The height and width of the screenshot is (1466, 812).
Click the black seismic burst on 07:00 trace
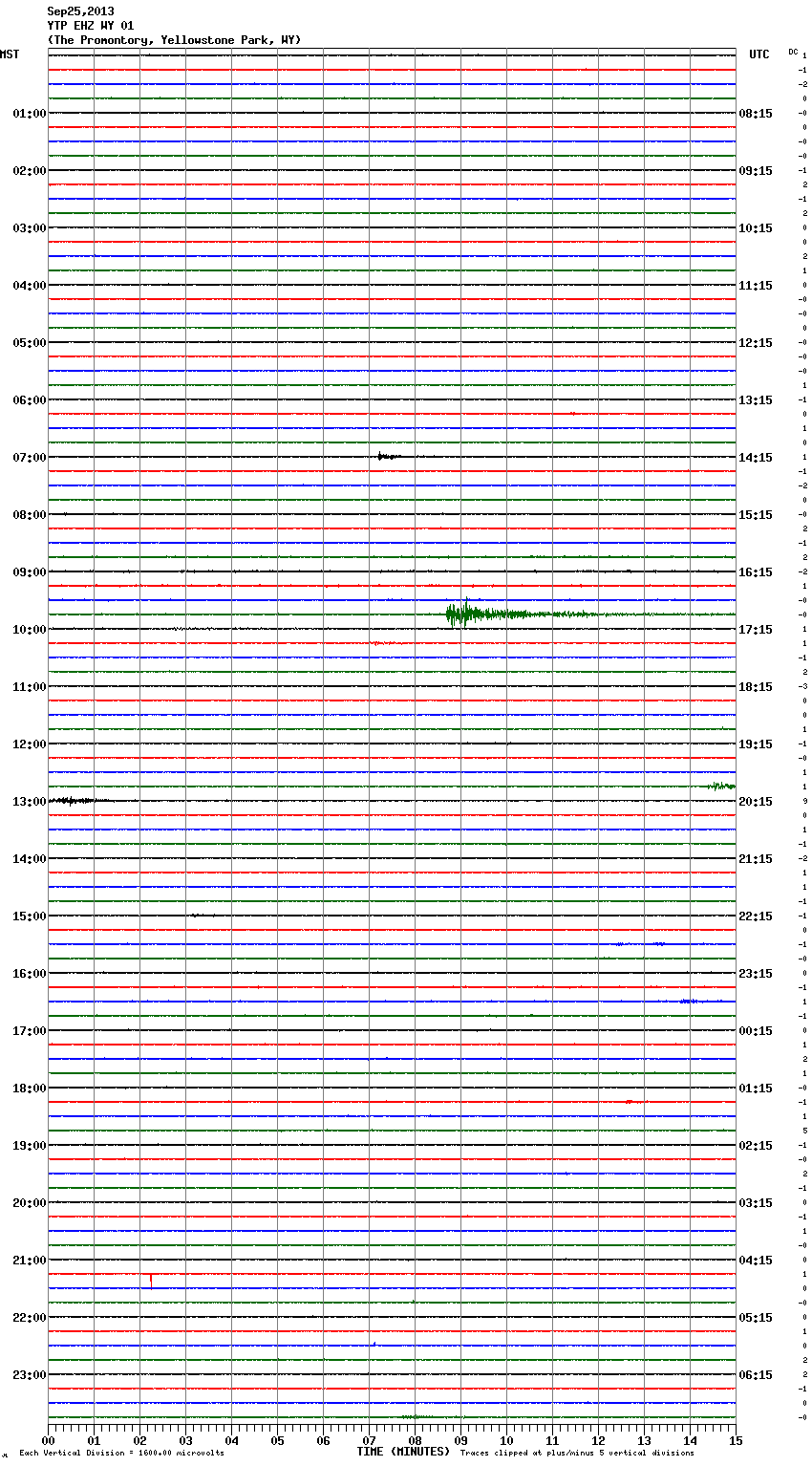point(389,457)
